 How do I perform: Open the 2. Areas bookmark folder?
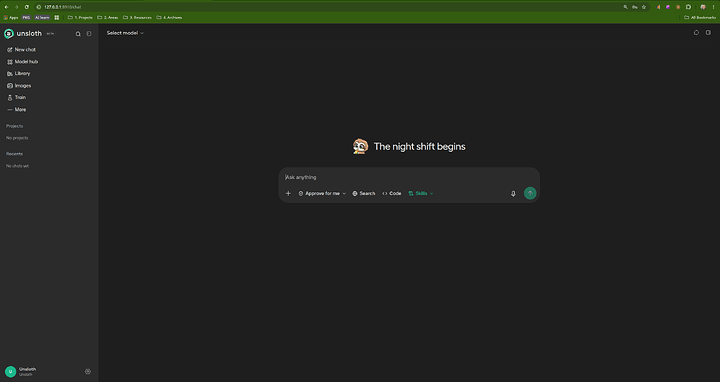(108, 17)
